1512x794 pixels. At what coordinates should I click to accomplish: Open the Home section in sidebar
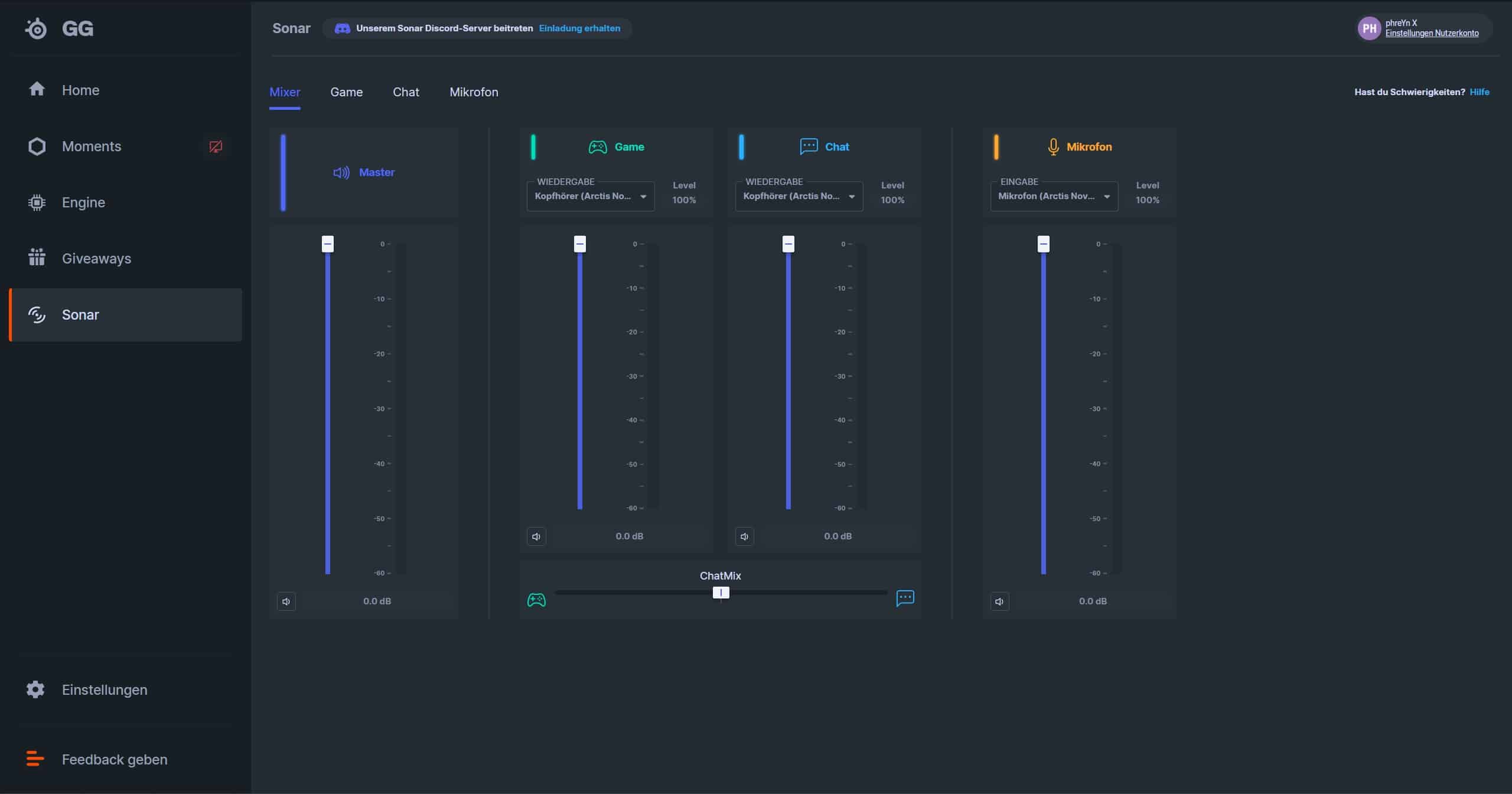(x=80, y=90)
